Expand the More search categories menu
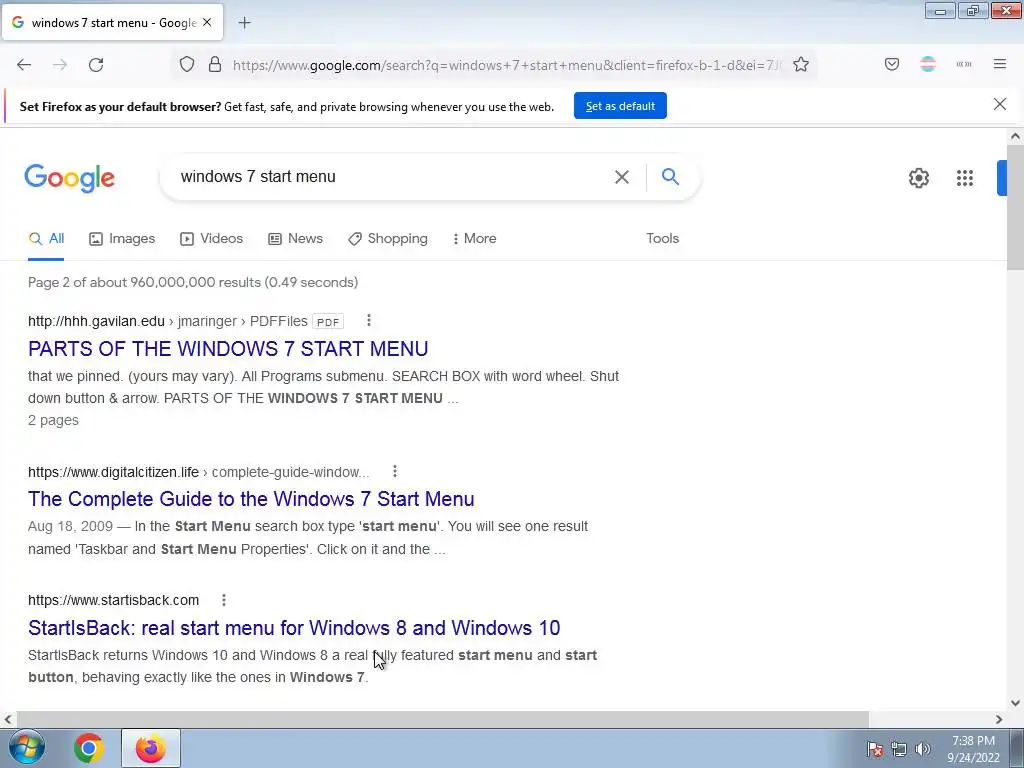 click(474, 239)
